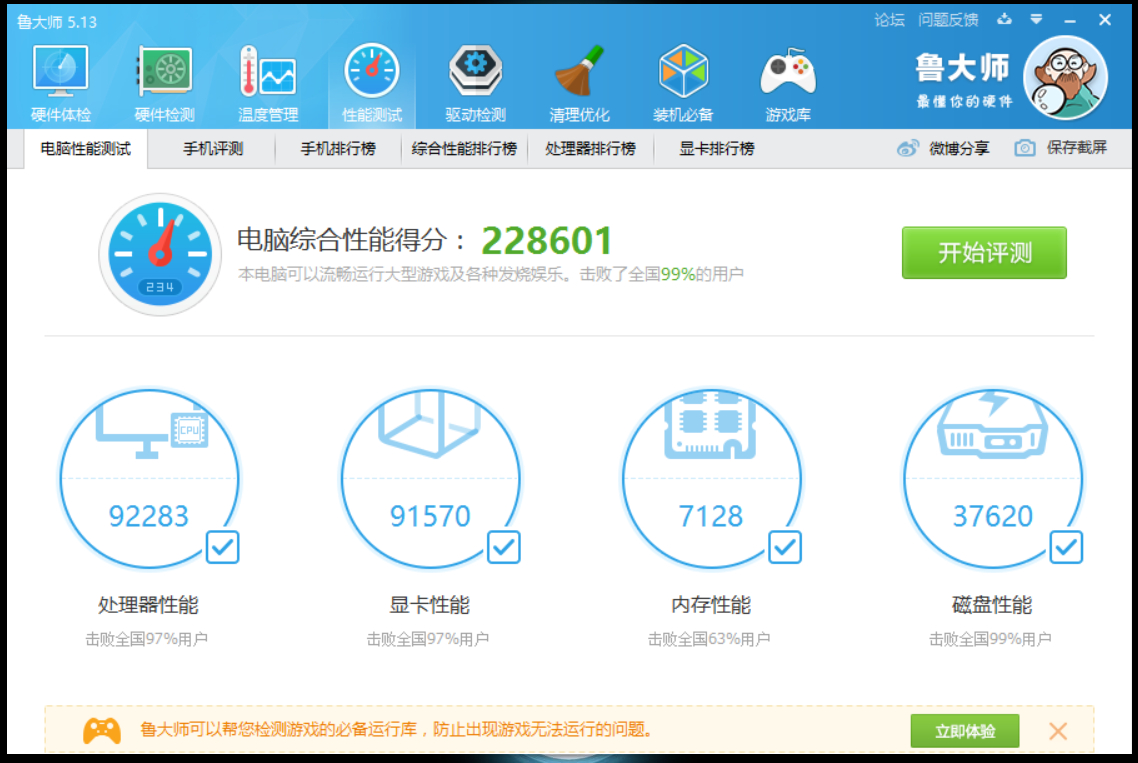Viewport: 1138px width, 763px height.
Task: Click the Weibo share icon
Action: point(908,148)
